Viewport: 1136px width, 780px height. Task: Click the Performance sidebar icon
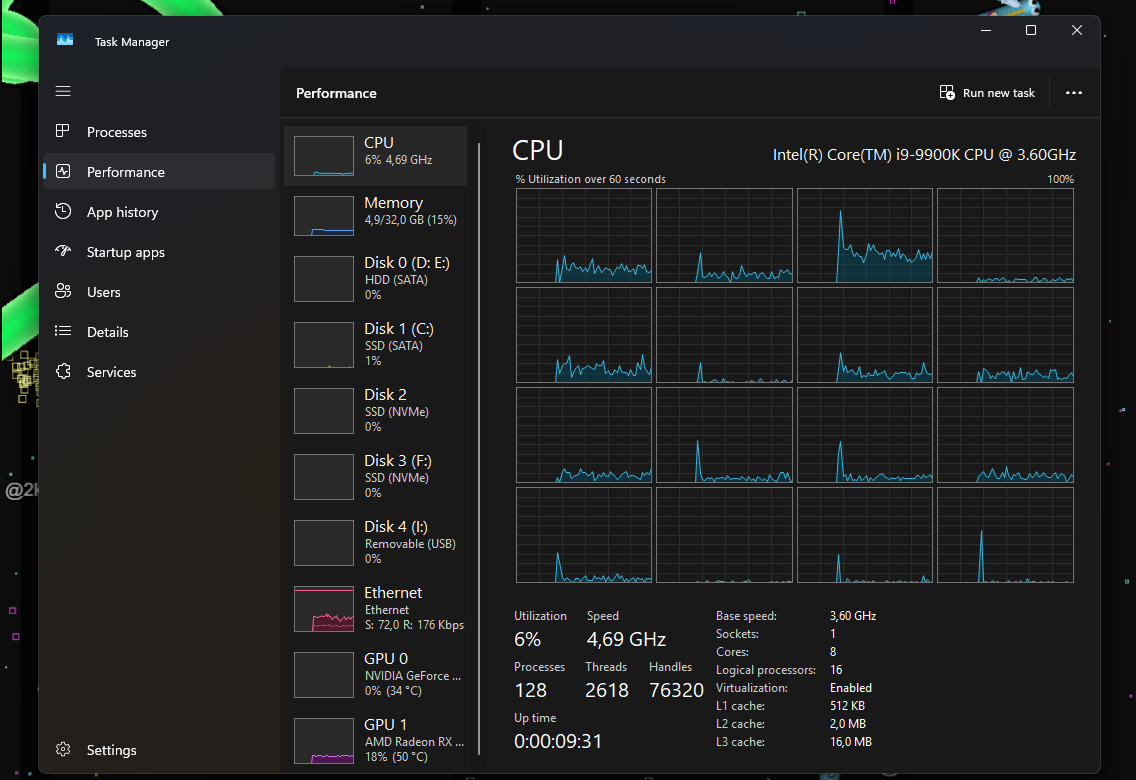click(63, 172)
